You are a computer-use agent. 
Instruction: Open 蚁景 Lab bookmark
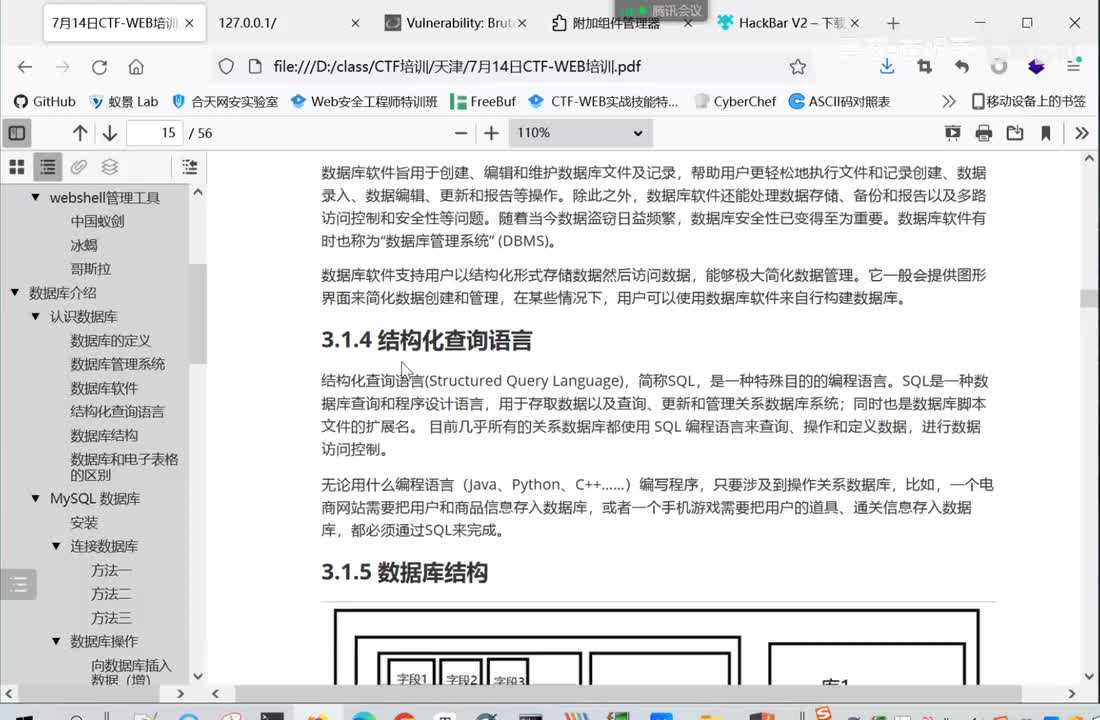point(123,102)
